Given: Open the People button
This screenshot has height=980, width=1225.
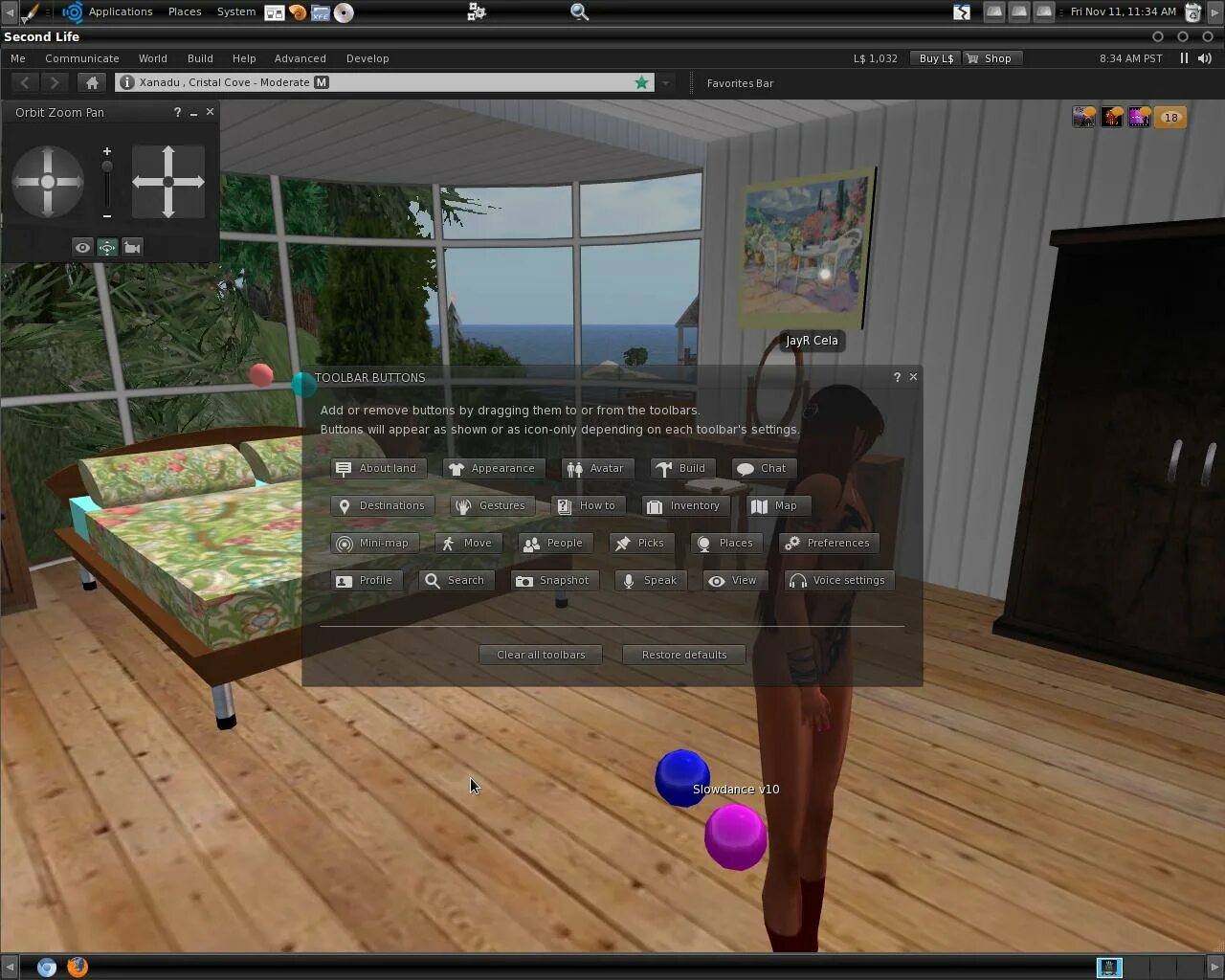Looking at the screenshot, I should tap(555, 544).
